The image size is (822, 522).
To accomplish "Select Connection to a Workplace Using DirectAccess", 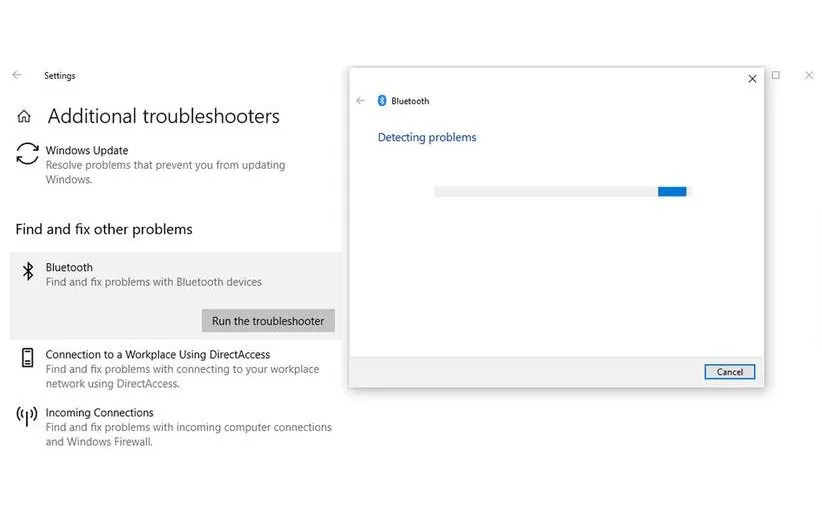I will [176, 368].
